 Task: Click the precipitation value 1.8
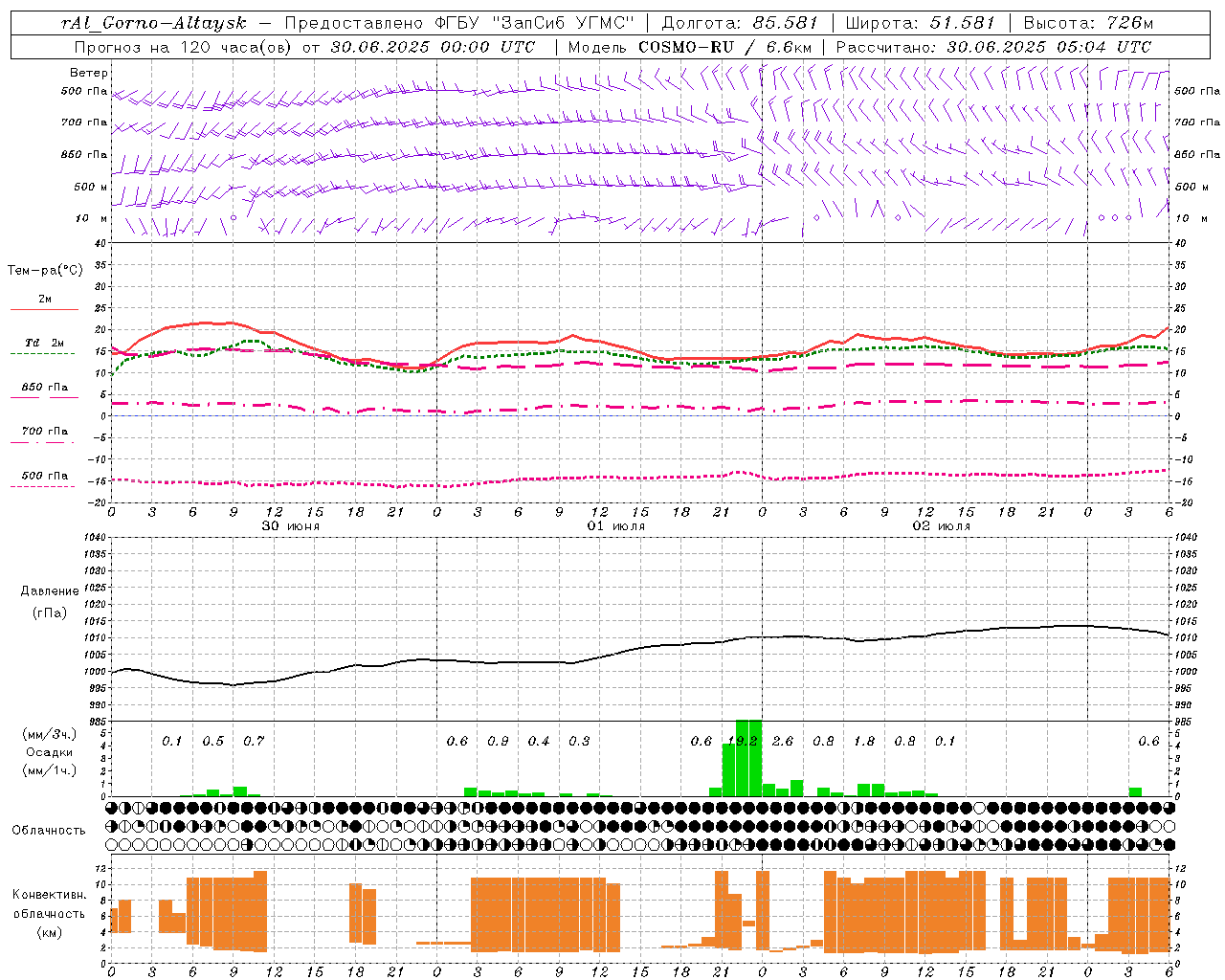point(864,742)
